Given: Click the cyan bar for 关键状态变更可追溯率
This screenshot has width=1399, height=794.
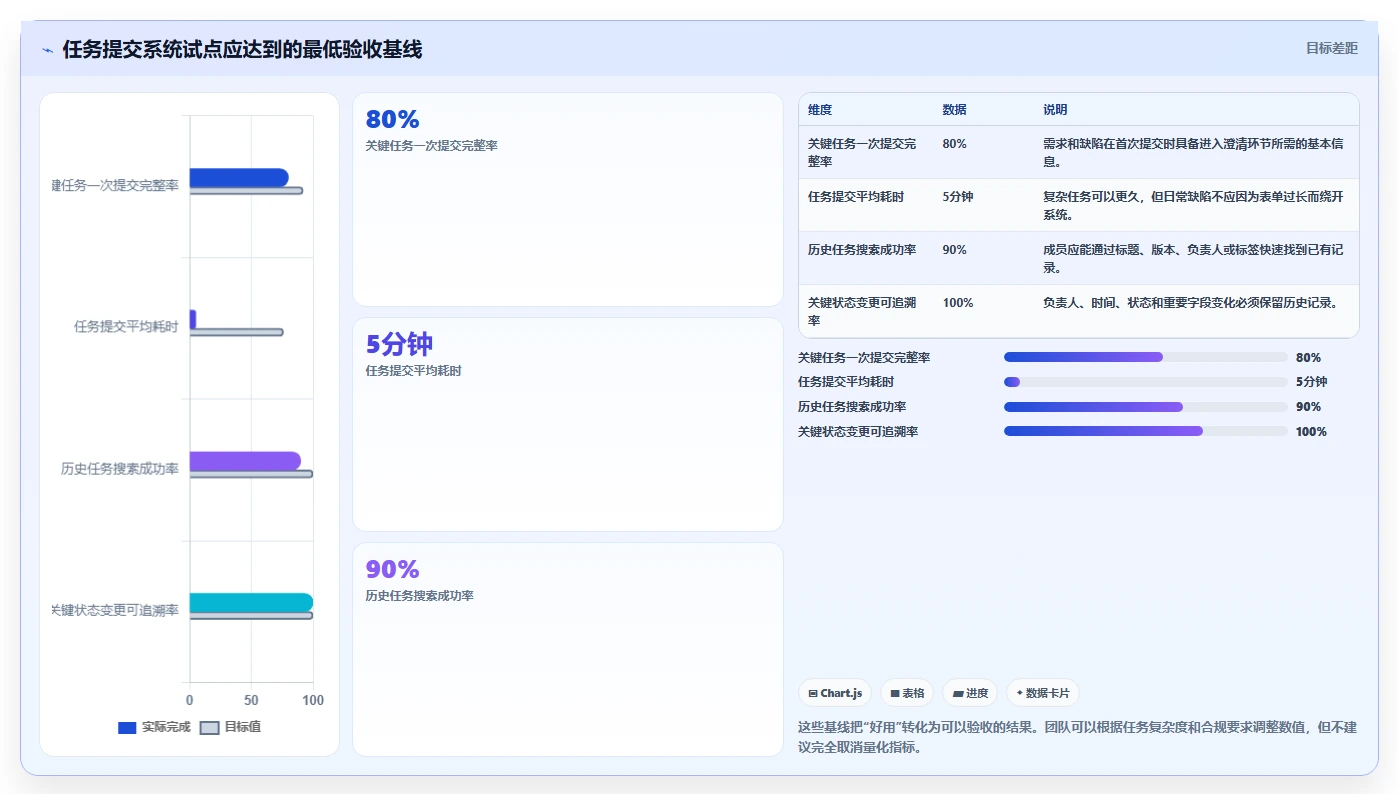Looking at the screenshot, I should click(251, 602).
